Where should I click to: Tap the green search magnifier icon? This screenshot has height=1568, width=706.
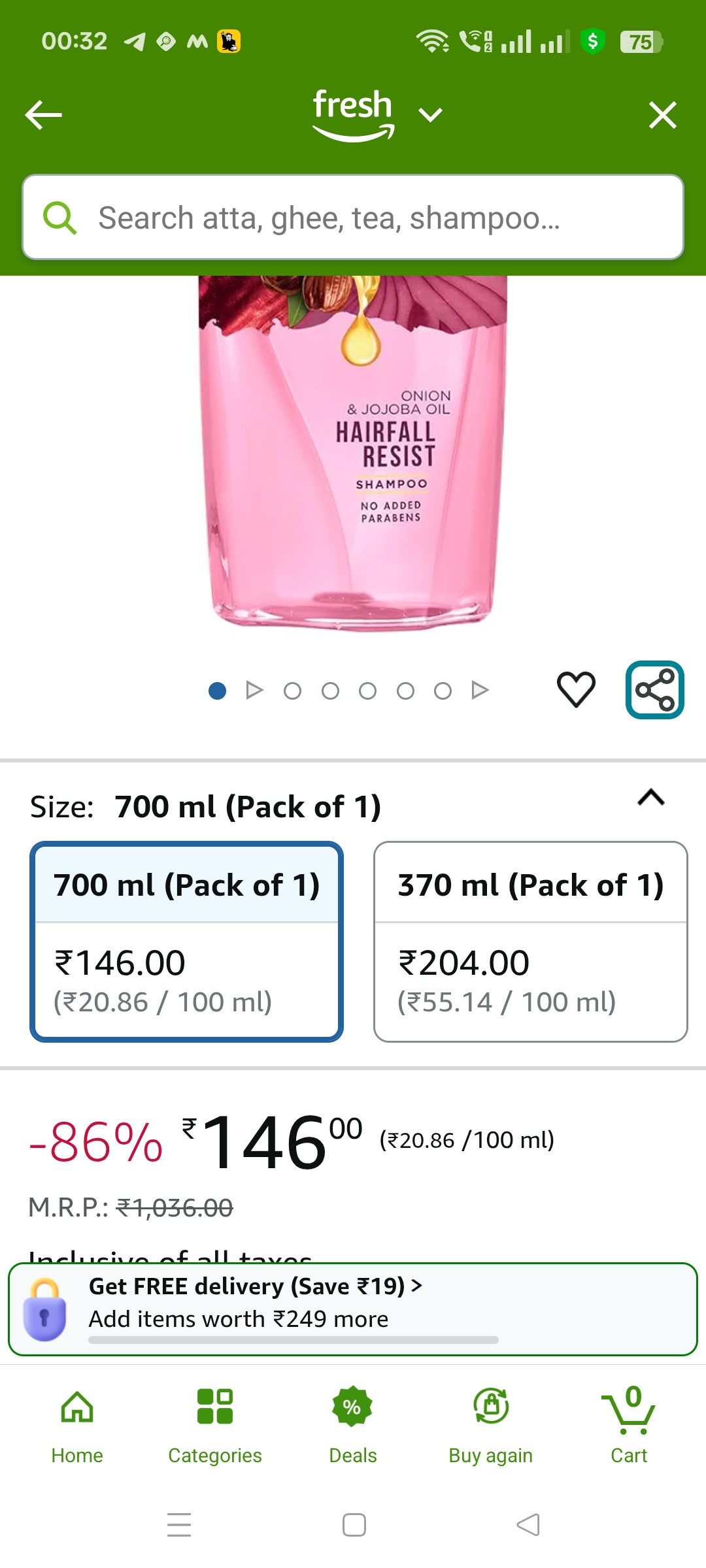[59, 218]
